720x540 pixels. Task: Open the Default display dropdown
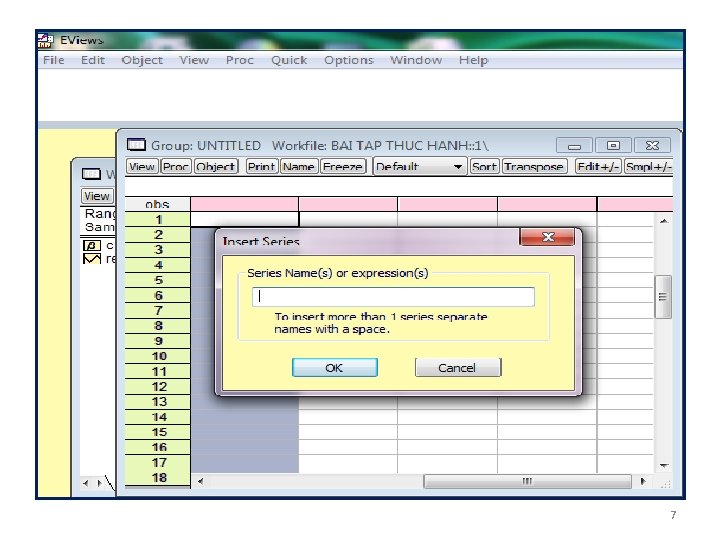point(420,166)
